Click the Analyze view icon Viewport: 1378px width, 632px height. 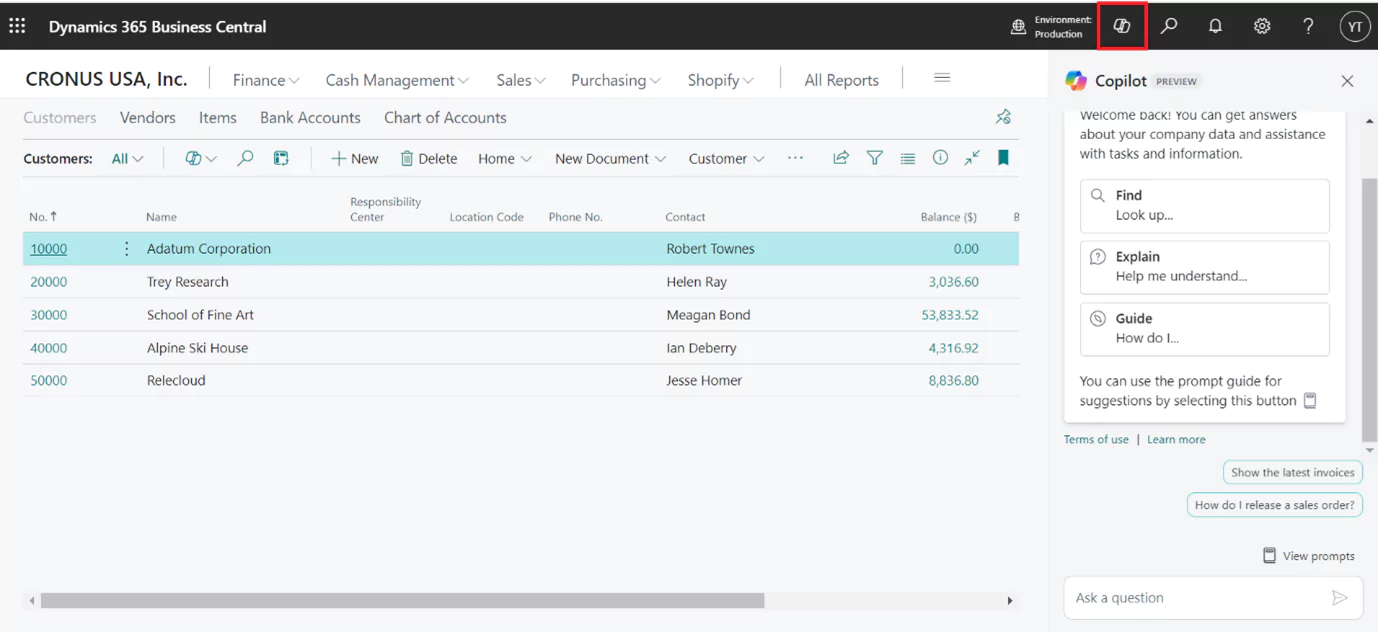[x=281, y=158]
